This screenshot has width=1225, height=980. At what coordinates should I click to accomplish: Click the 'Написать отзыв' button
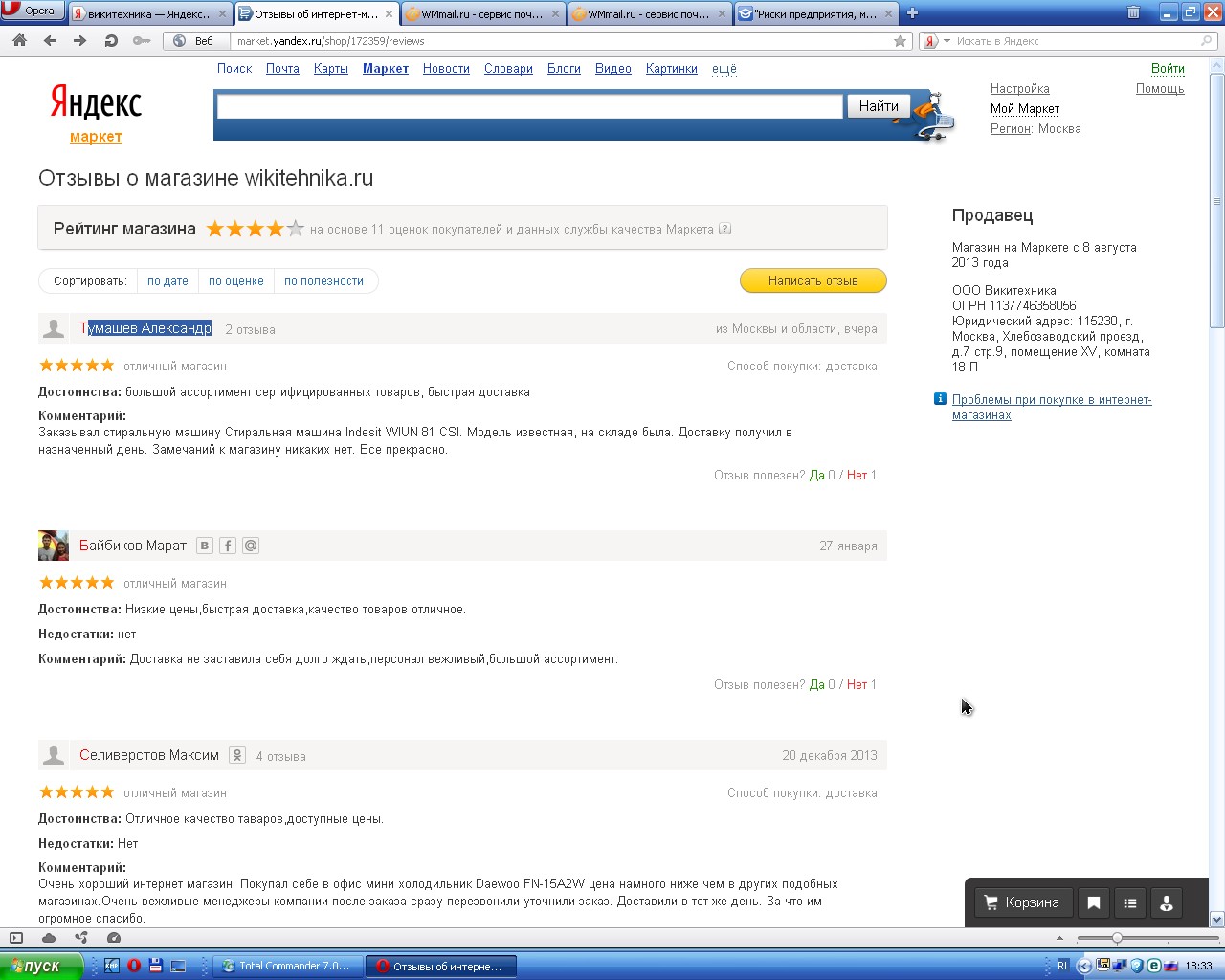click(x=813, y=280)
